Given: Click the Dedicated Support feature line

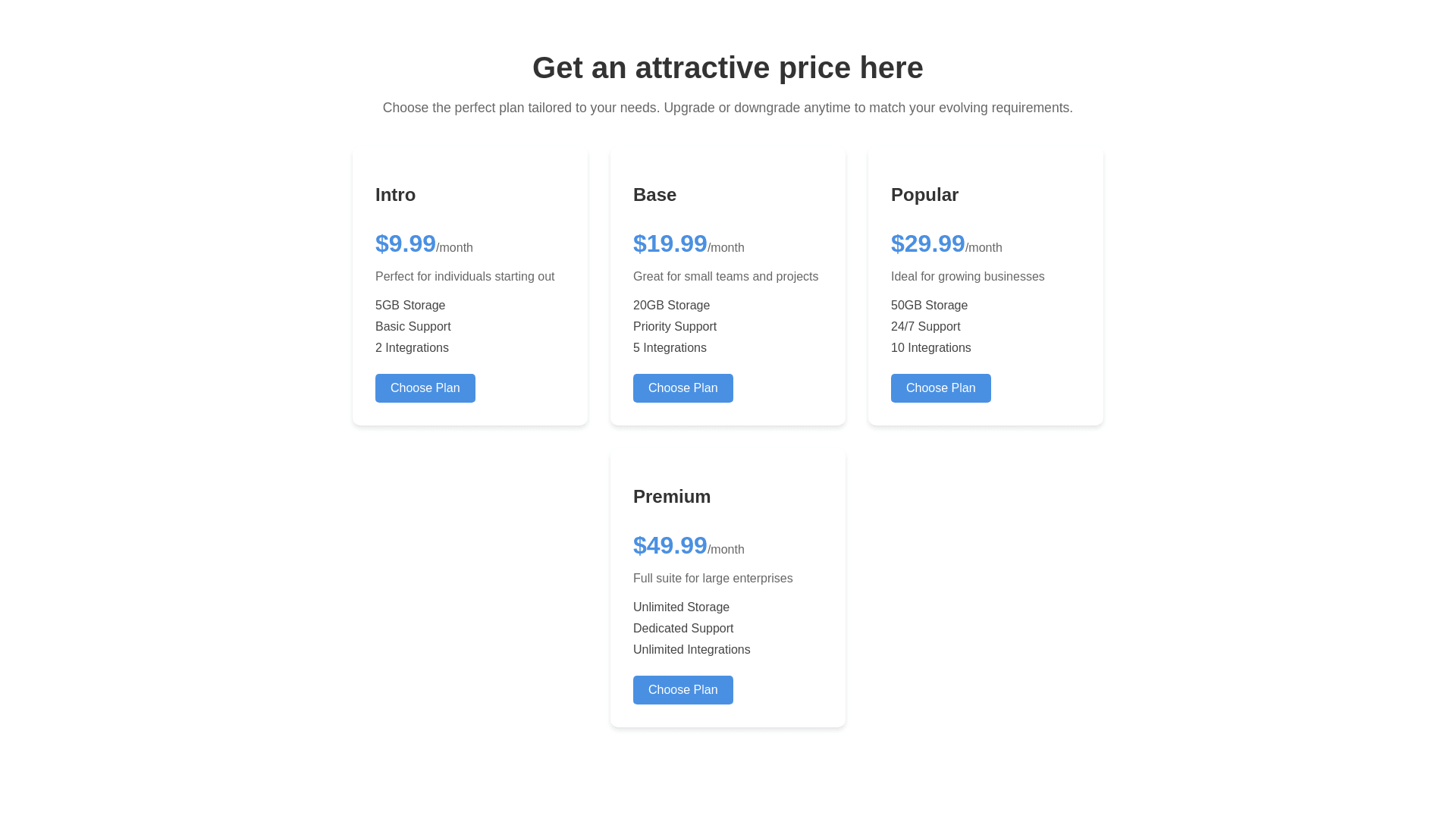Looking at the screenshot, I should click(682, 629).
